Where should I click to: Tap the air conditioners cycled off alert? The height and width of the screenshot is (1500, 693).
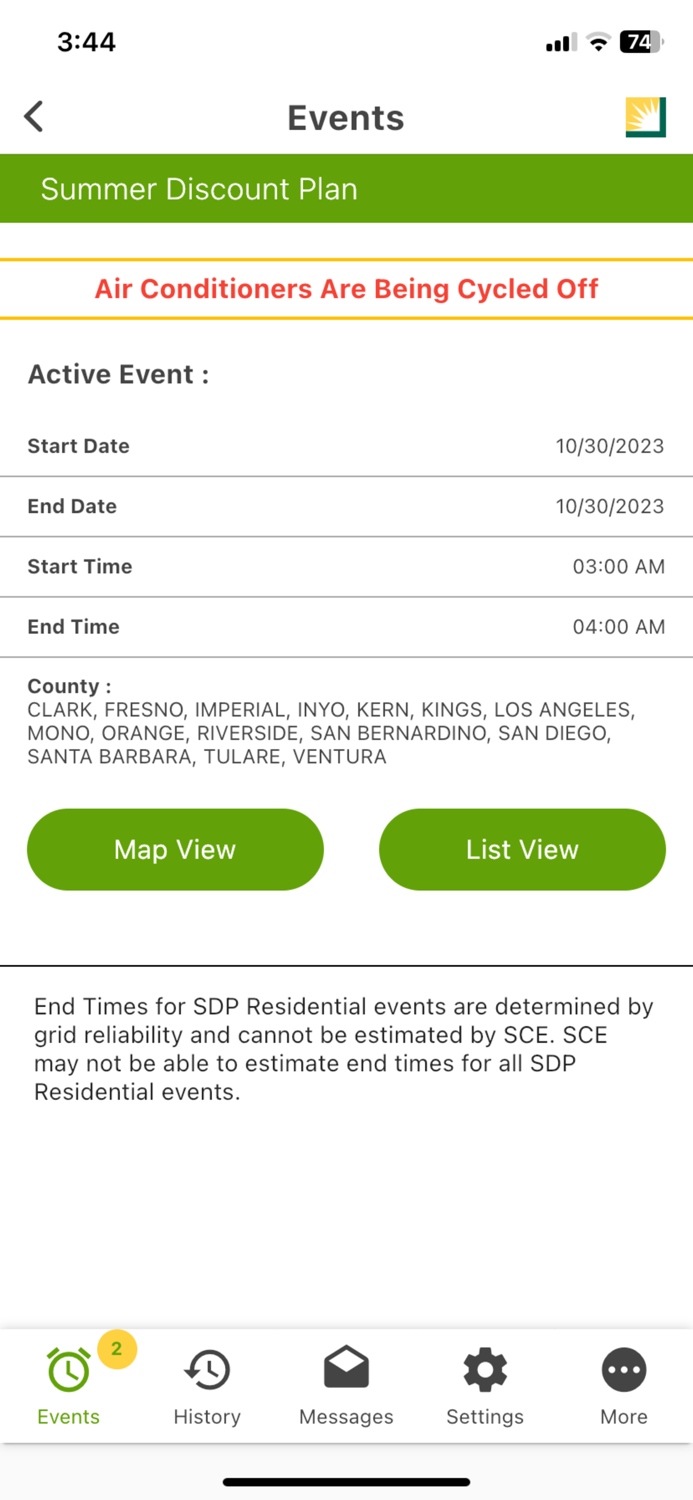pos(346,288)
